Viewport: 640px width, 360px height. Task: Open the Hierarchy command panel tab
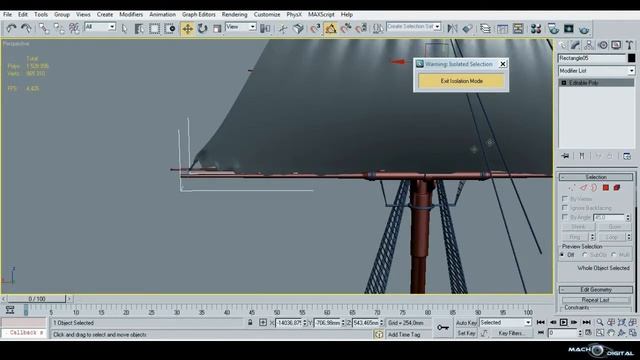589,45
